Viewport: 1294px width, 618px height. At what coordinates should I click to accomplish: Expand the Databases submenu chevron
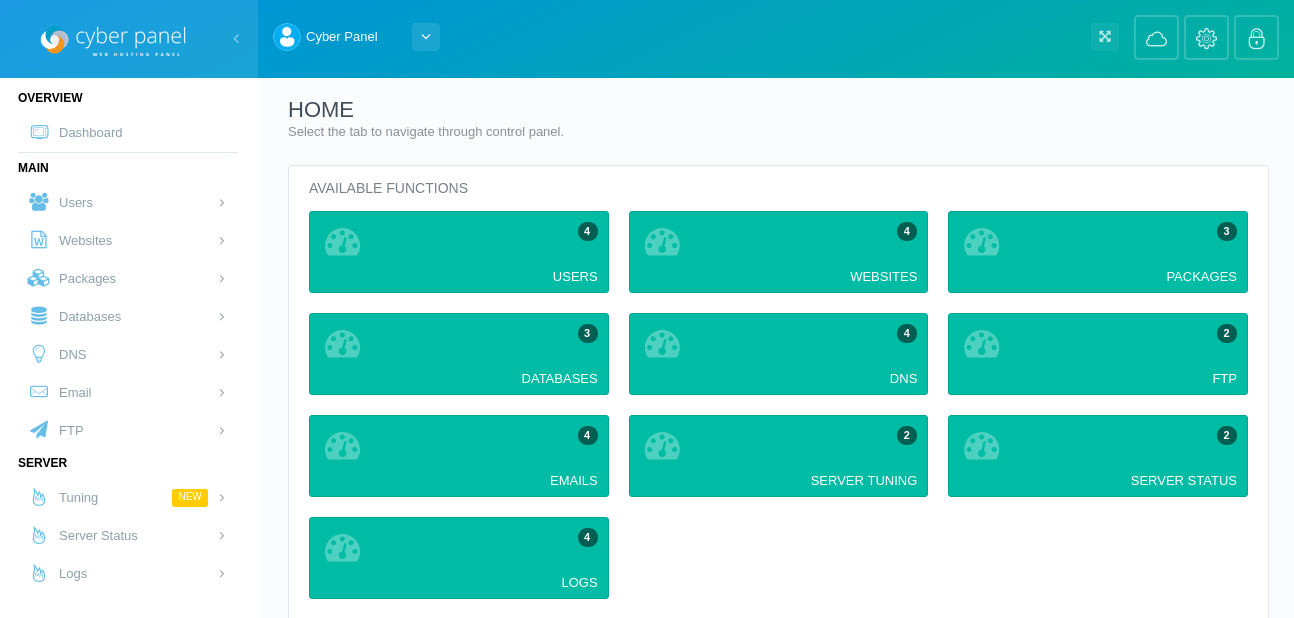[222, 316]
